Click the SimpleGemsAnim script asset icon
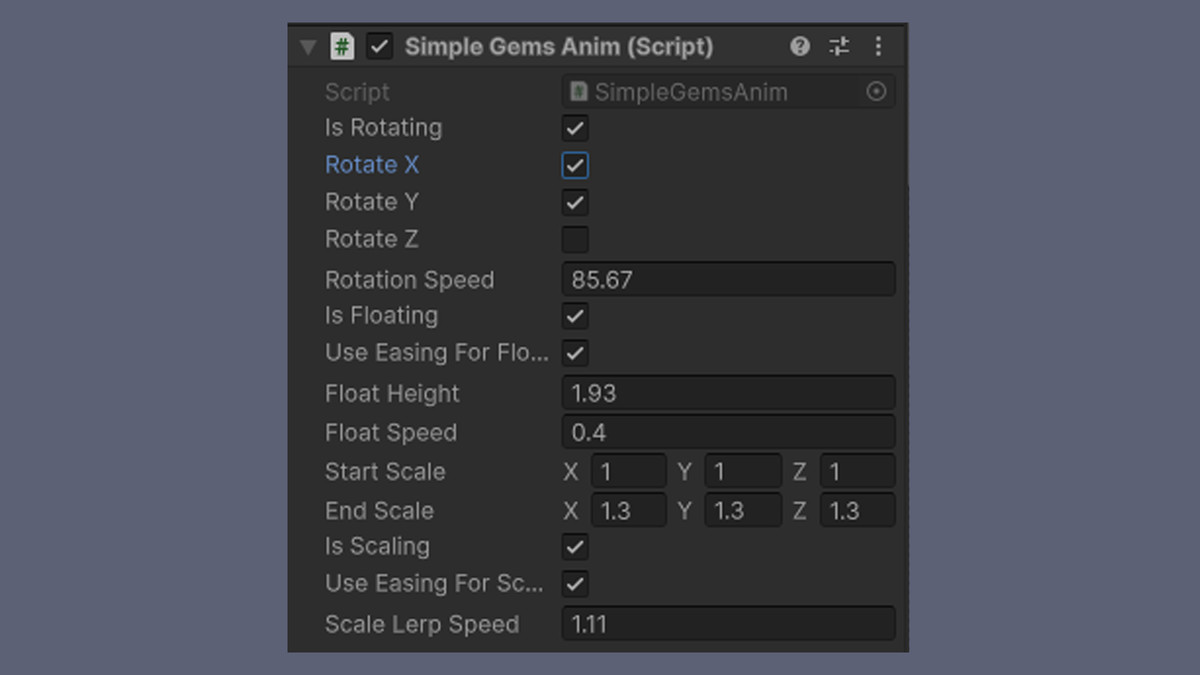 coord(581,91)
